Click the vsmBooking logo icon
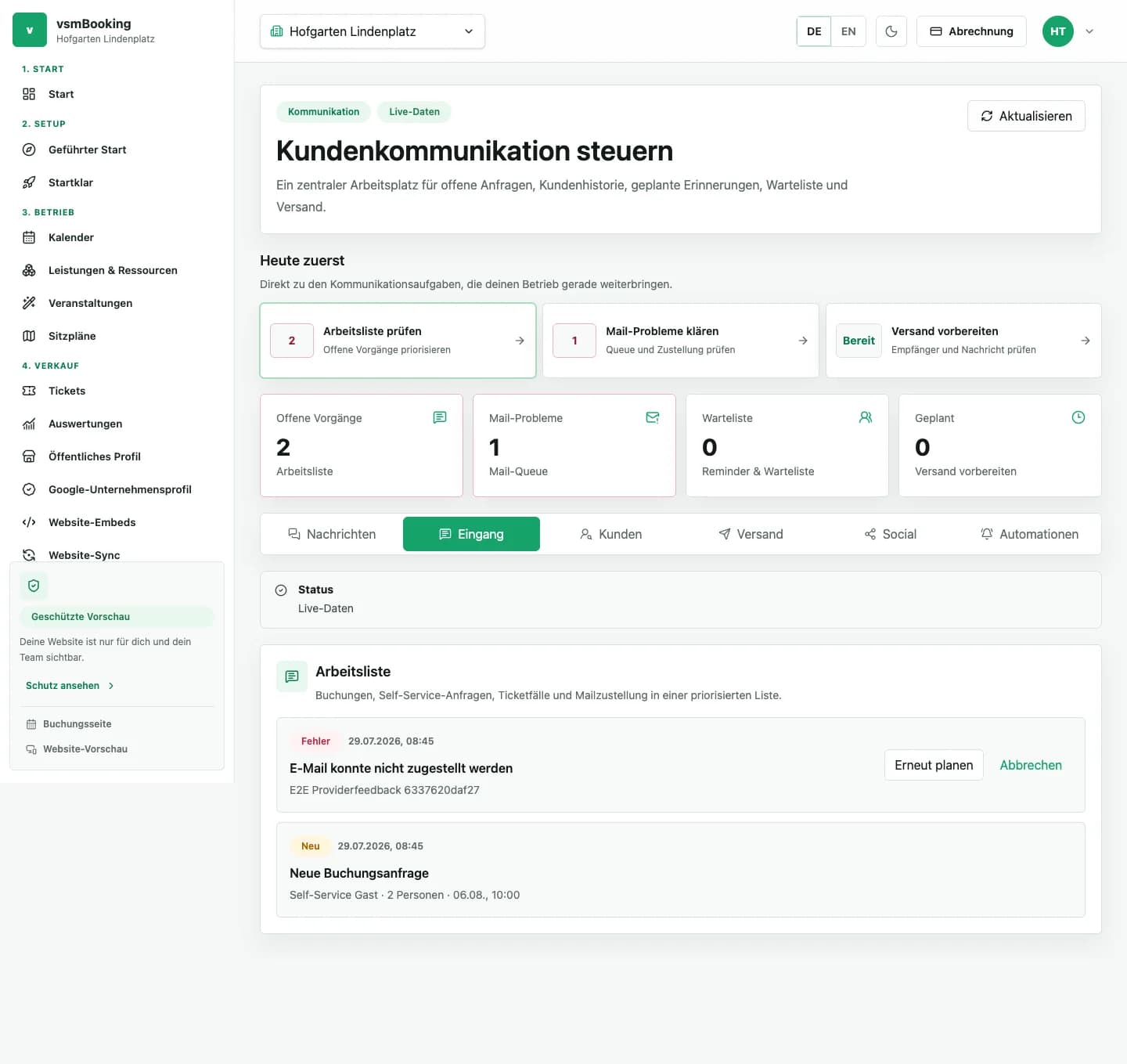This screenshot has width=1127, height=1064. [30, 31]
